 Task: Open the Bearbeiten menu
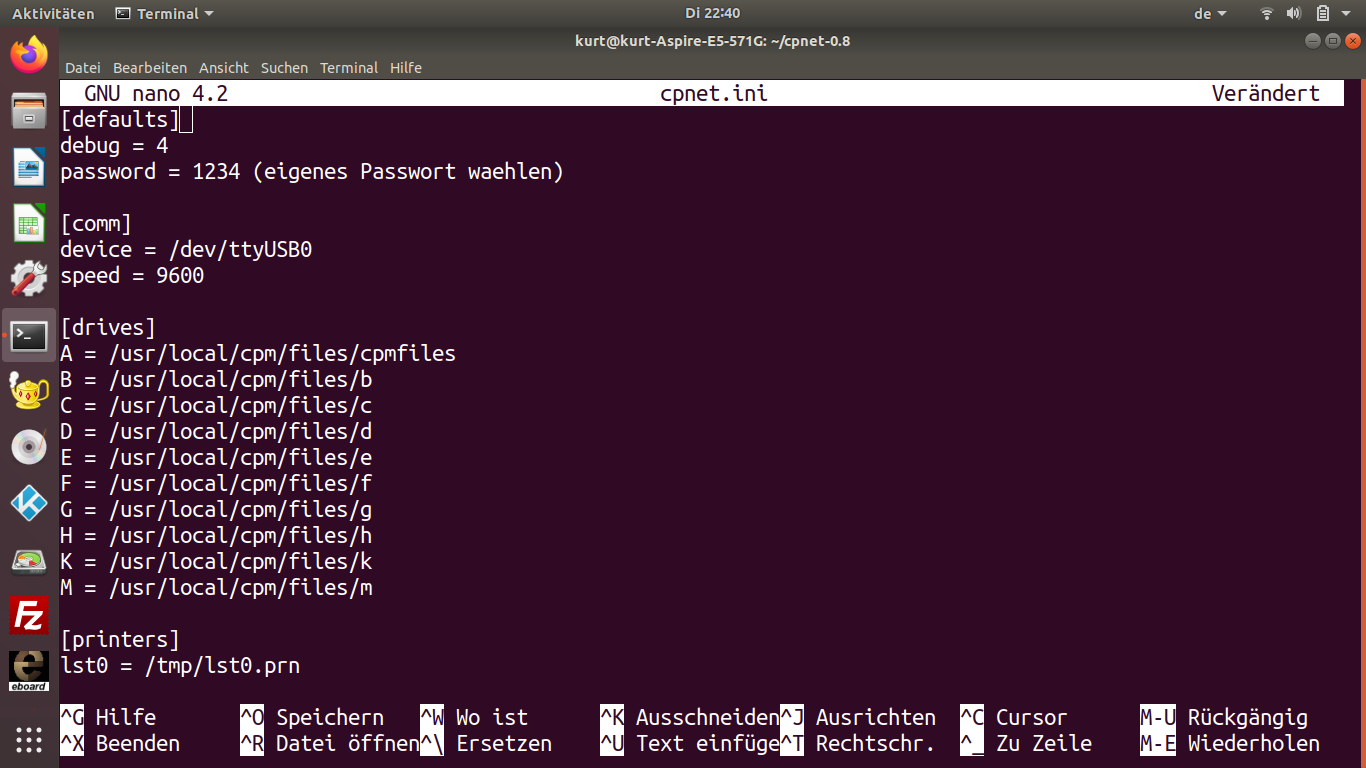point(150,68)
